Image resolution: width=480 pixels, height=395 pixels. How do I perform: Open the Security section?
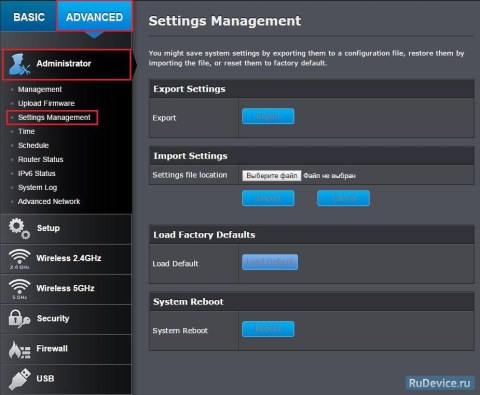coord(66,319)
